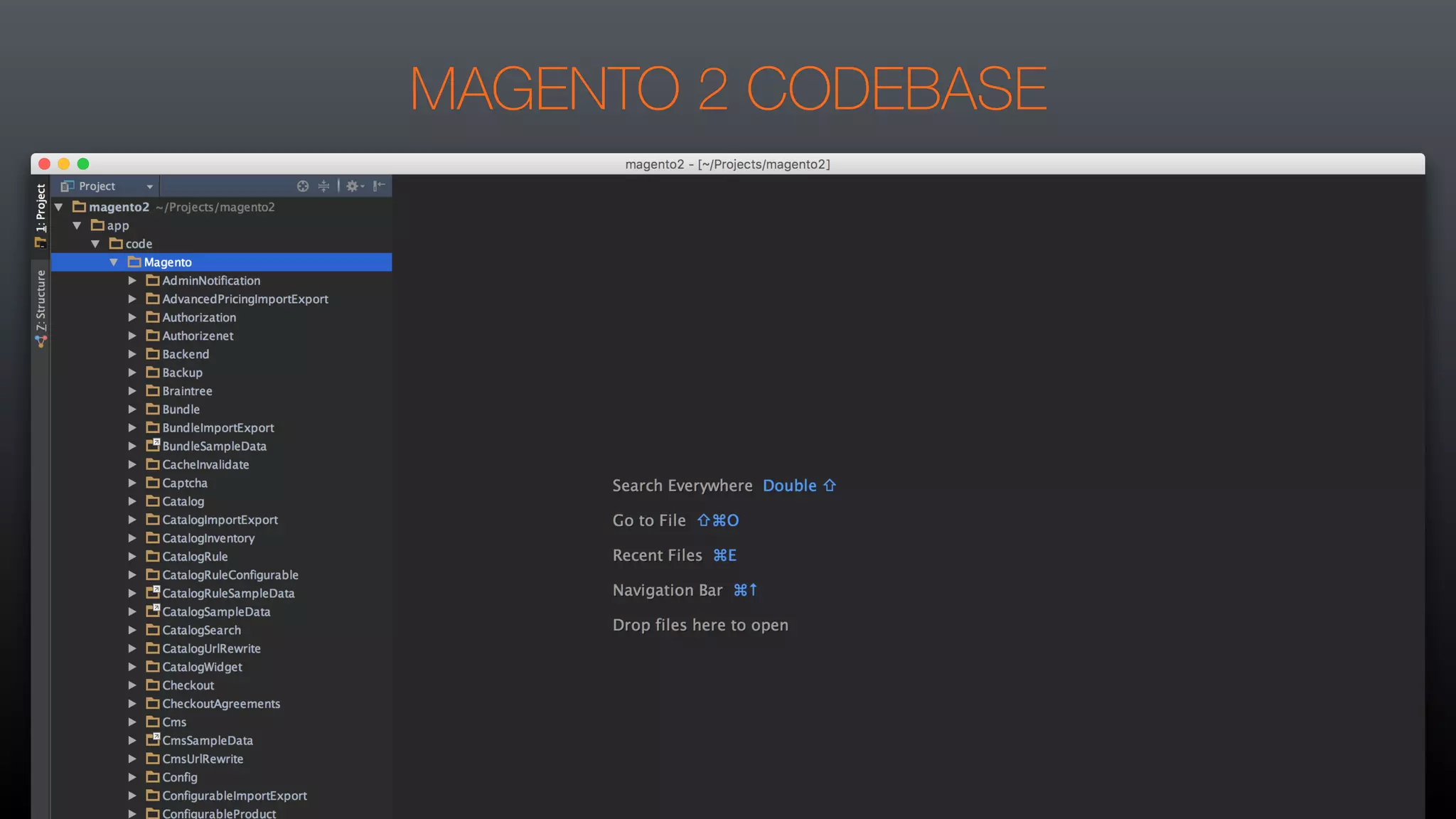
Task: Collapse the Magento folder arrow
Action: 114,262
